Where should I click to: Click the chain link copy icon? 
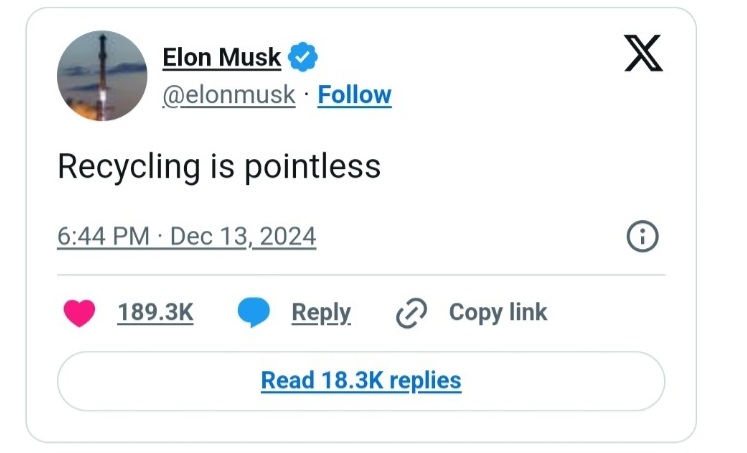(x=411, y=313)
